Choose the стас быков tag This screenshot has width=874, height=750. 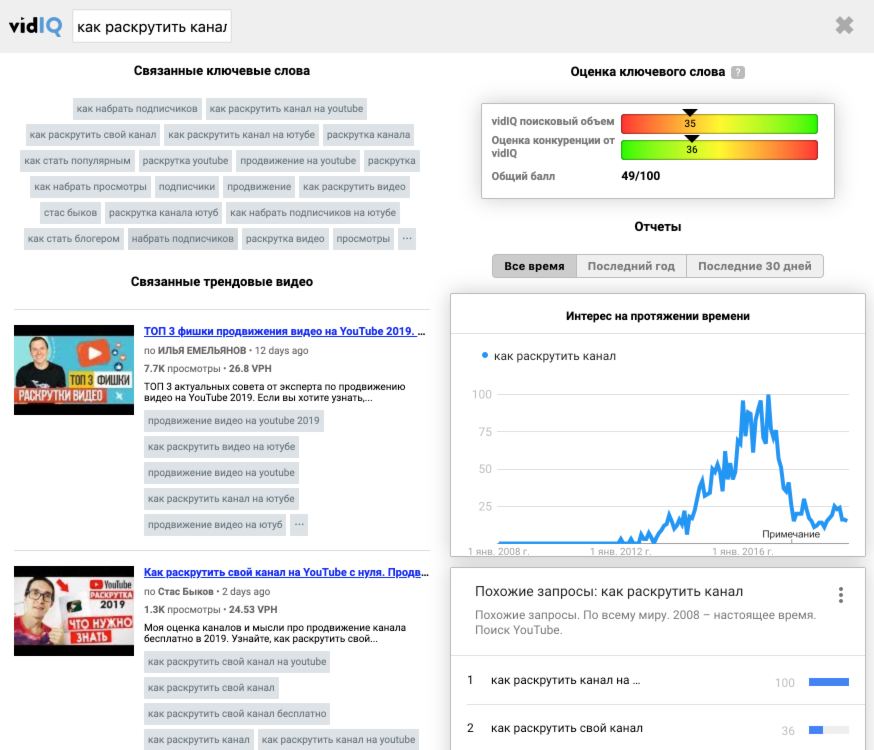(70, 212)
